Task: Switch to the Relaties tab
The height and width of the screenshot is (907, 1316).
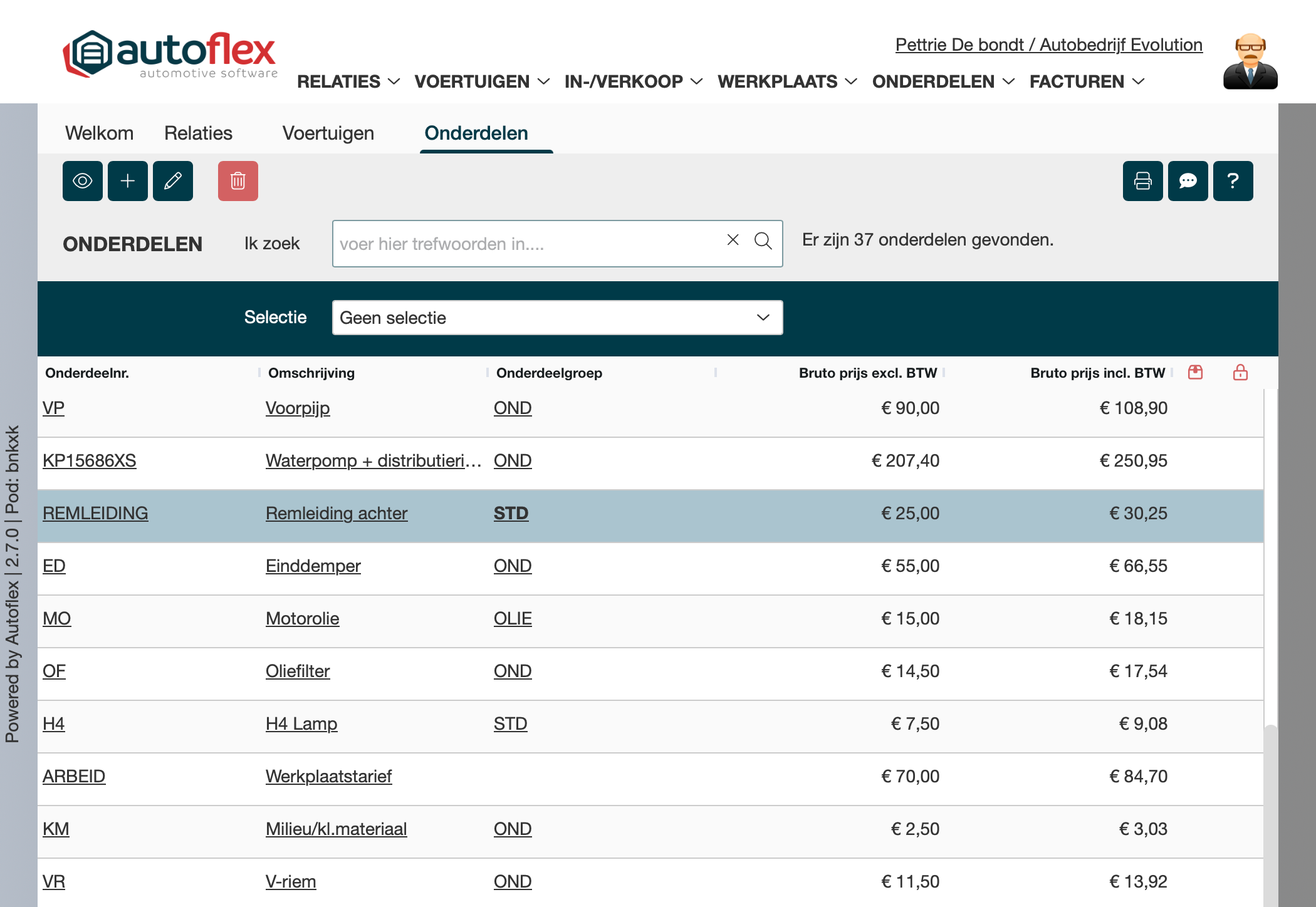Action: tap(198, 133)
